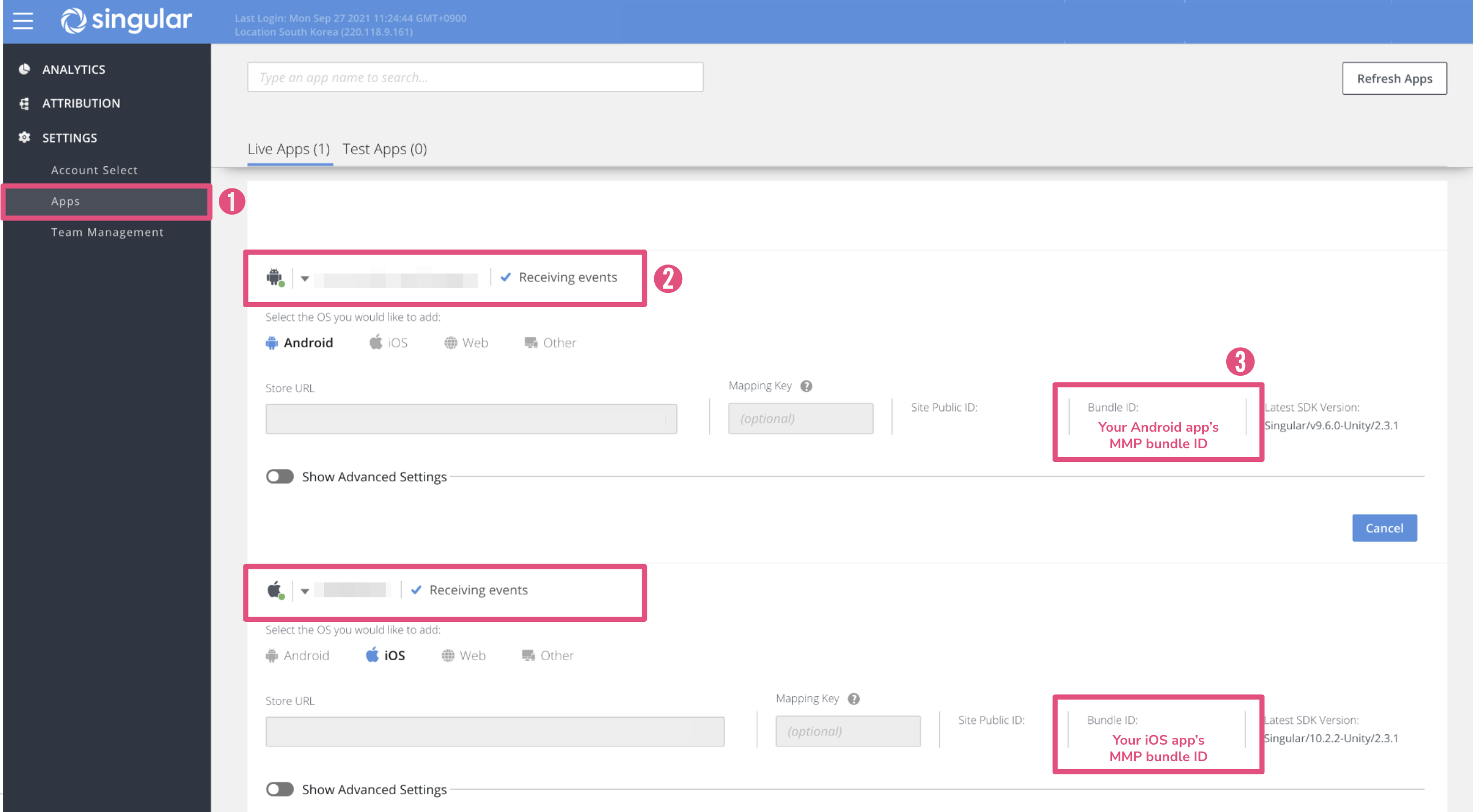The image size is (1473, 812).
Task: Collapse the iOS app dropdown arrow
Action: pyautogui.click(x=305, y=591)
